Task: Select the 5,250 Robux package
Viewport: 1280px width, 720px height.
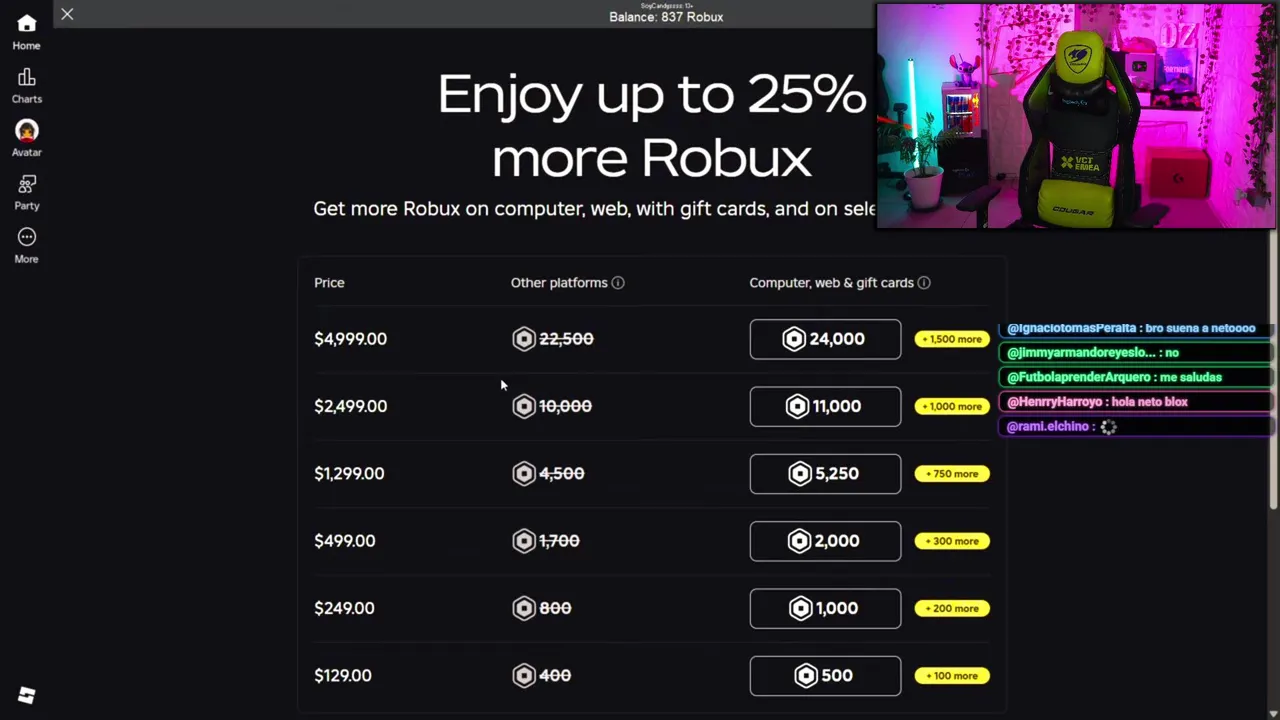Action: [x=825, y=474]
